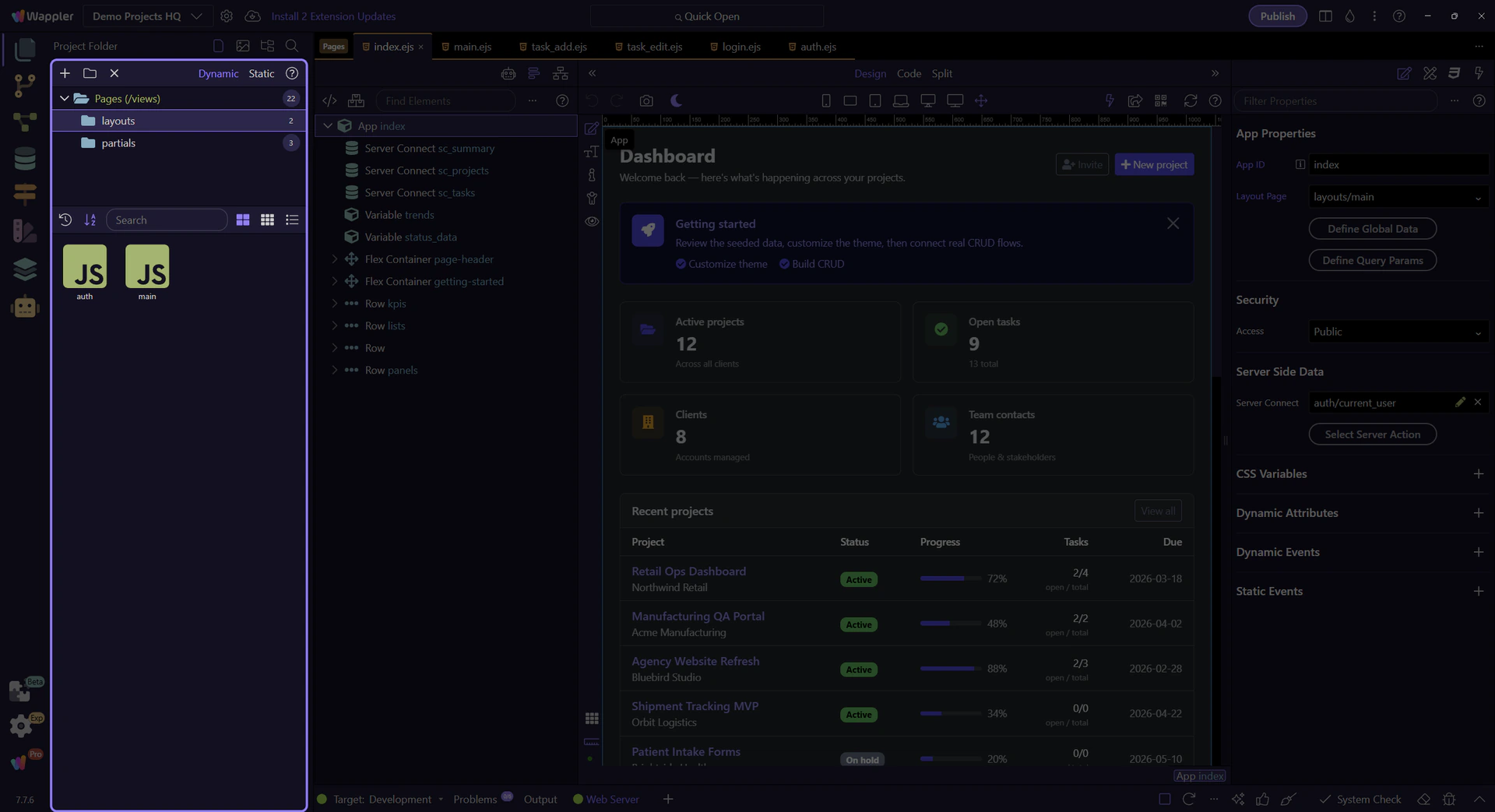
Task: Click the Find Elements search field
Action: [x=445, y=101]
